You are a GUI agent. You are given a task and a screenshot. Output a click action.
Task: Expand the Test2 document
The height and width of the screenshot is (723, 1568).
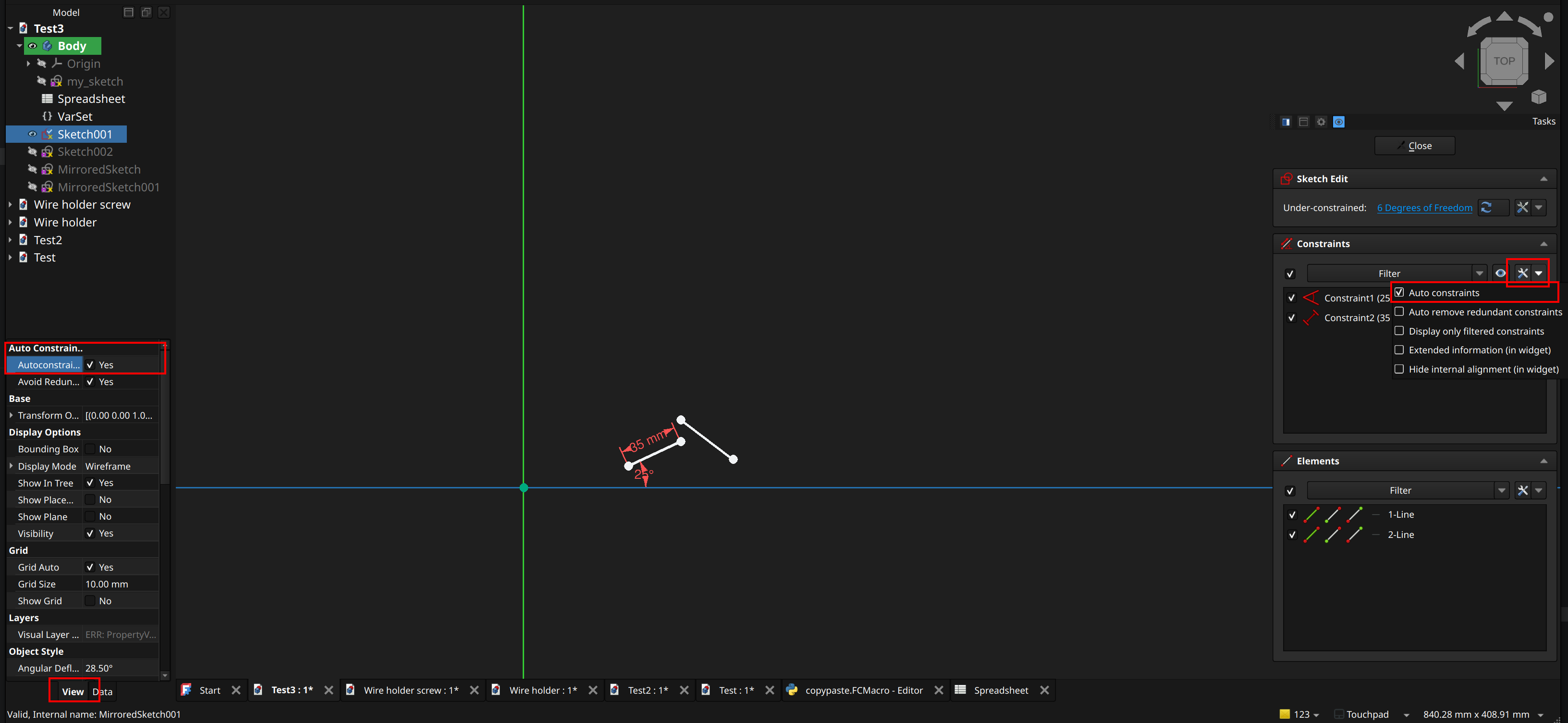[11, 240]
